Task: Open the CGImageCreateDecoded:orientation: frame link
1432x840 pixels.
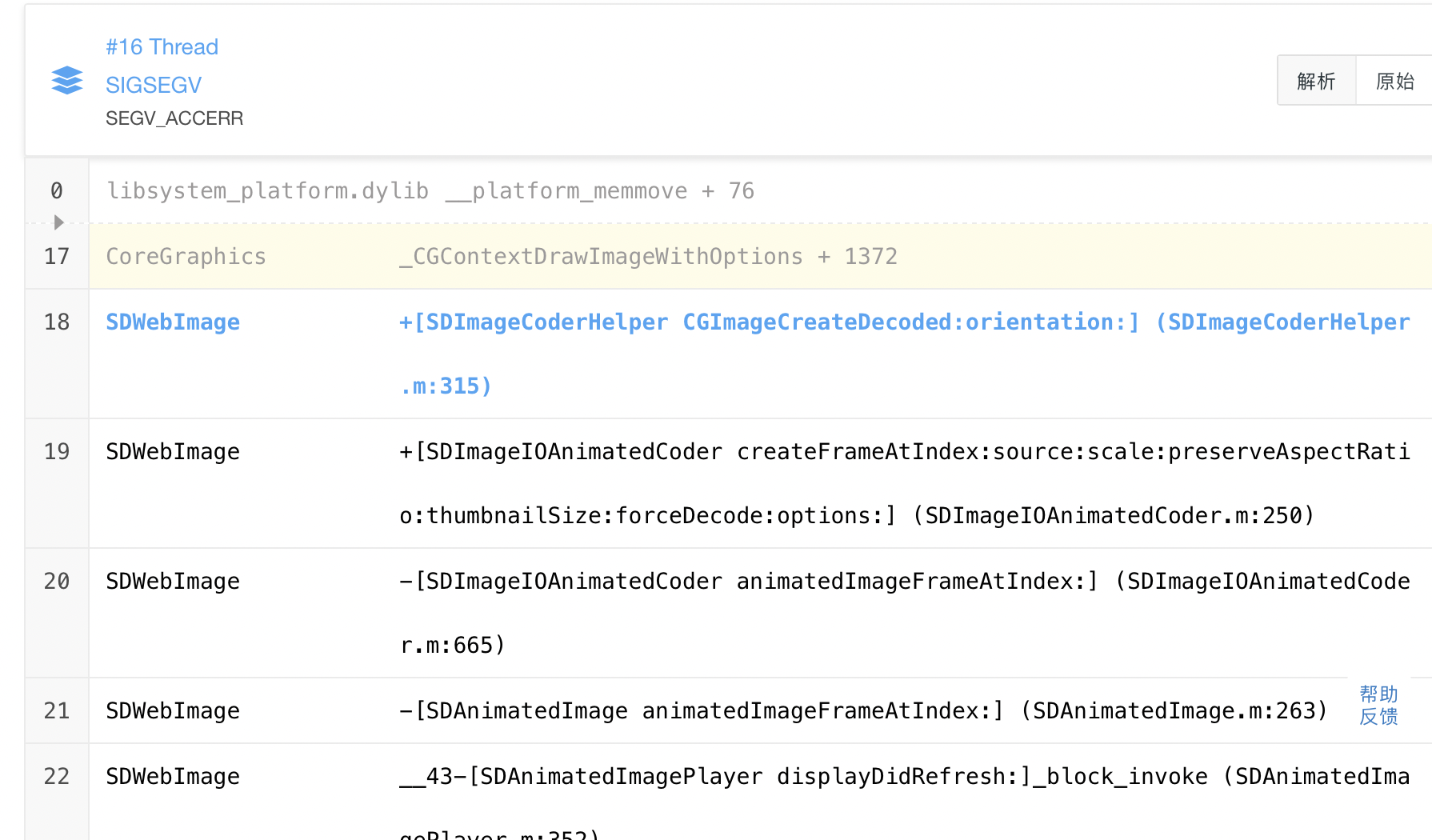Action: pyautogui.click(x=800, y=322)
